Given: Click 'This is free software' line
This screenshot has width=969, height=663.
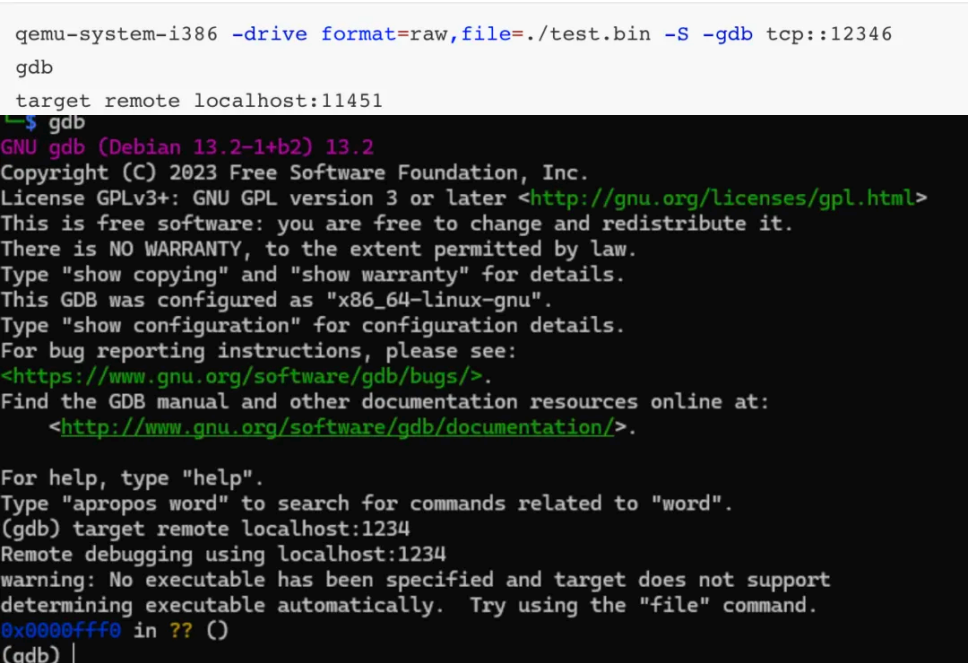Looking at the screenshot, I should tap(396, 223).
